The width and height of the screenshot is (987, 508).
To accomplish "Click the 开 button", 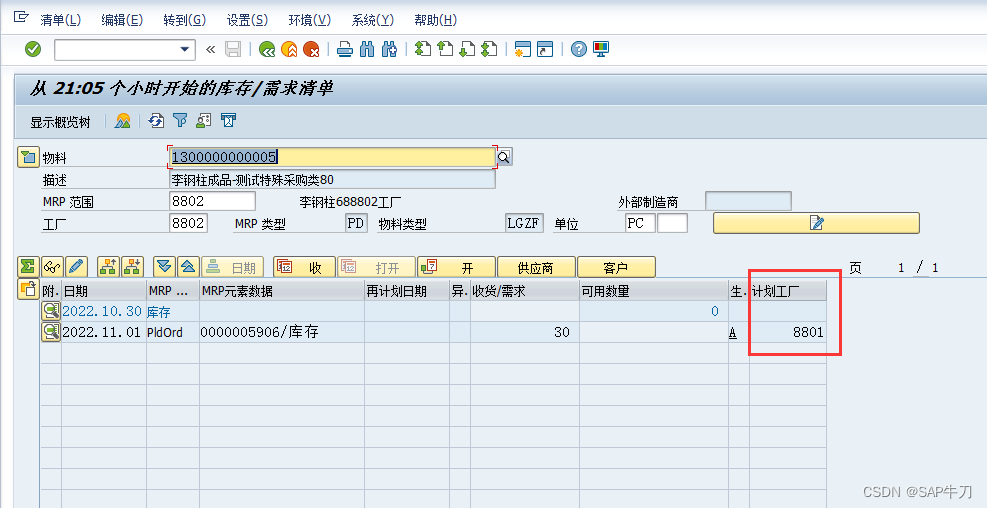I will coord(456,267).
